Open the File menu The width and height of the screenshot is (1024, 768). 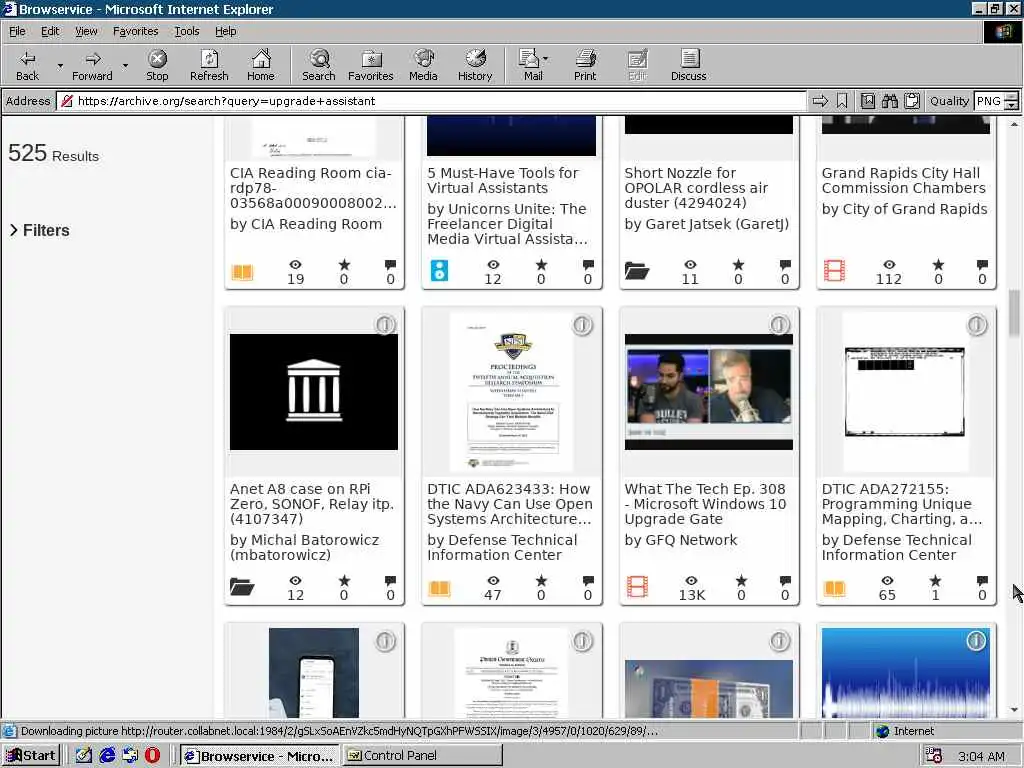tap(17, 31)
